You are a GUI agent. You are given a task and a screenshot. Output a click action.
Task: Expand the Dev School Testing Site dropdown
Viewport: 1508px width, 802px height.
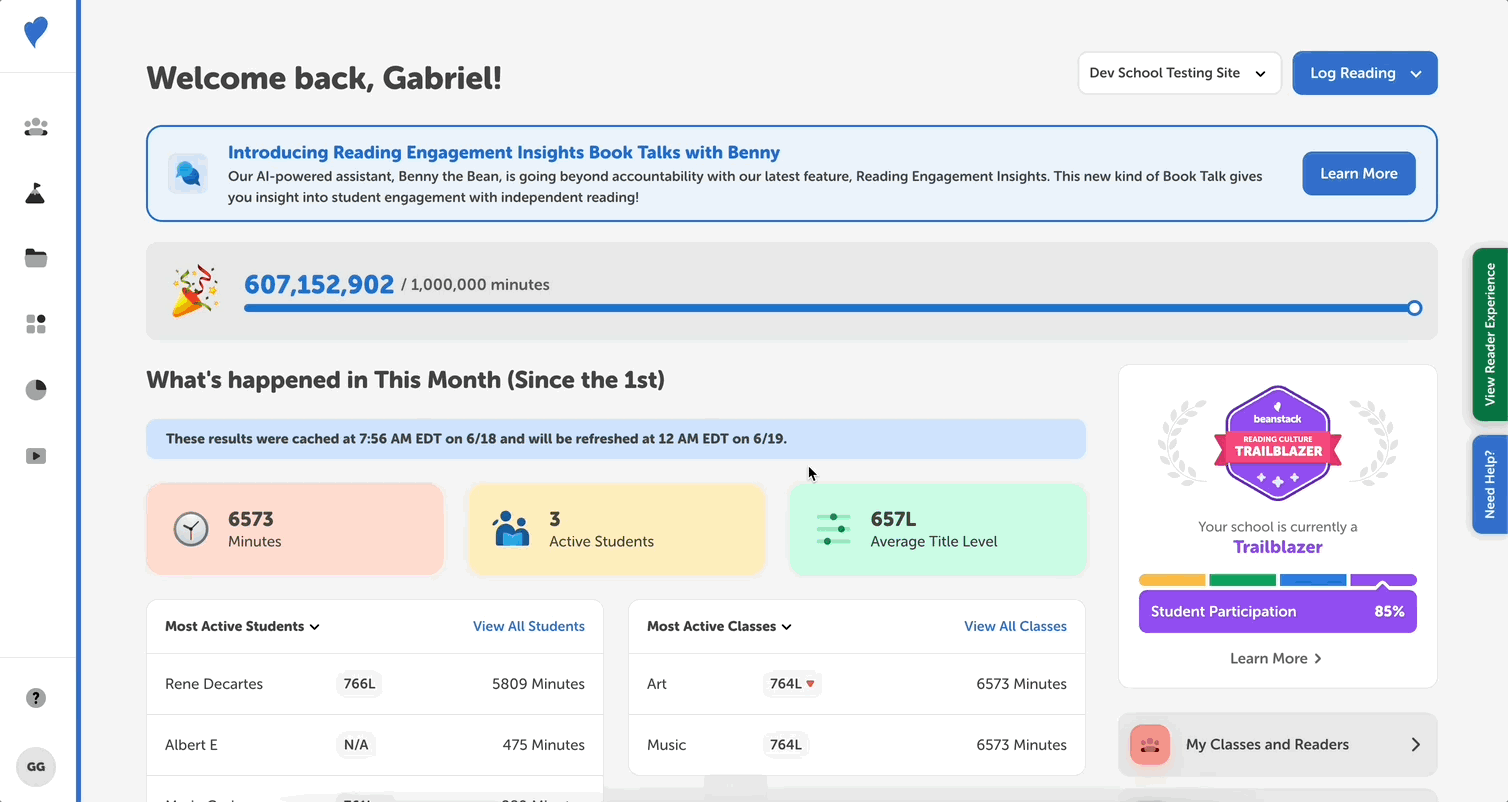pyautogui.click(x=1179, y=73)
